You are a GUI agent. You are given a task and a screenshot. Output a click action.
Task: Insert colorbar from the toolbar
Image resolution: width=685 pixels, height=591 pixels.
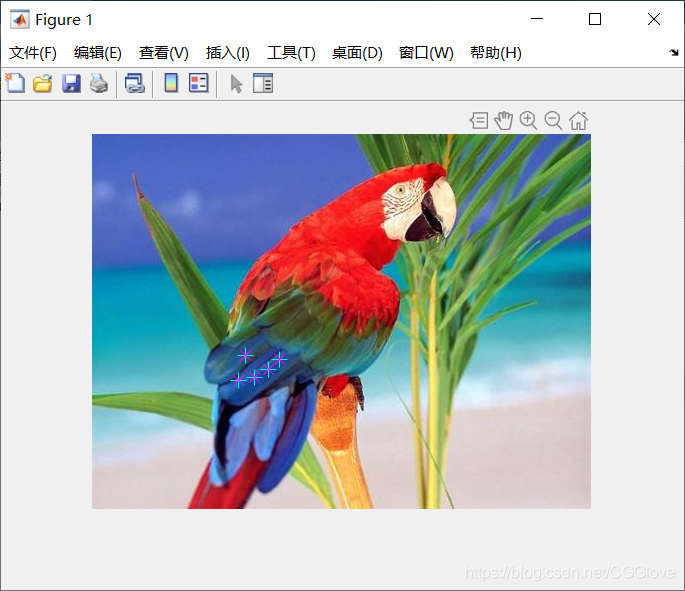point(171,83)
